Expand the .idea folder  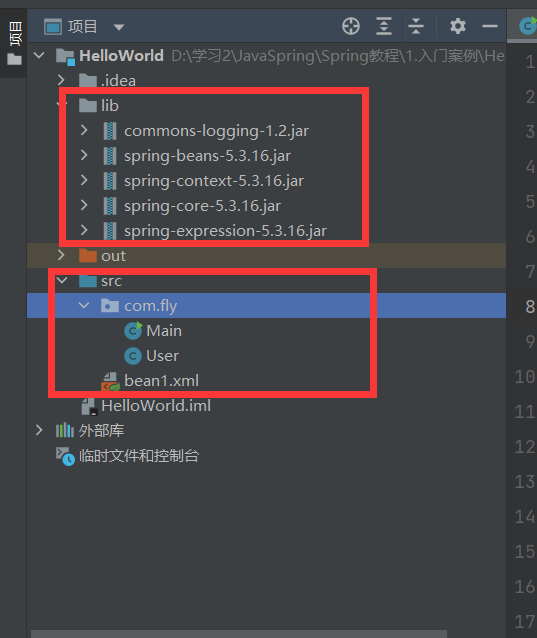click(61, 80)
